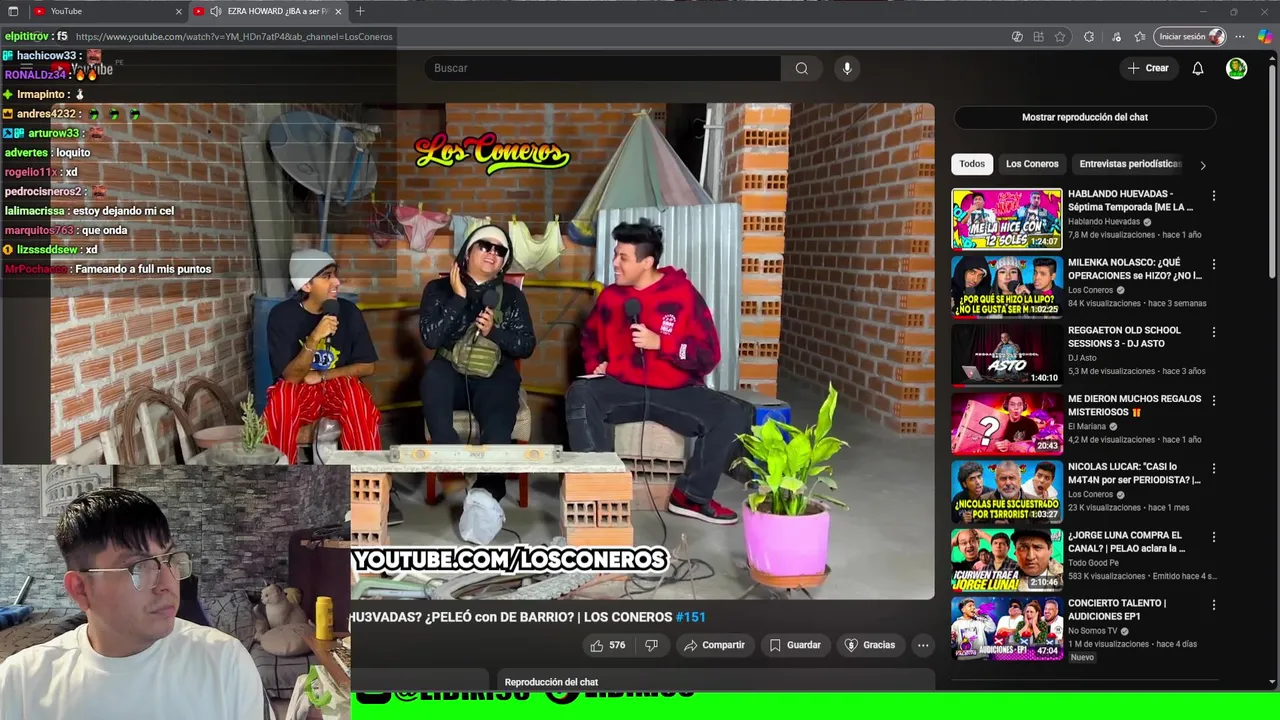
Task: Click the #151 hashtag link in title
Action: coord(690,617)
